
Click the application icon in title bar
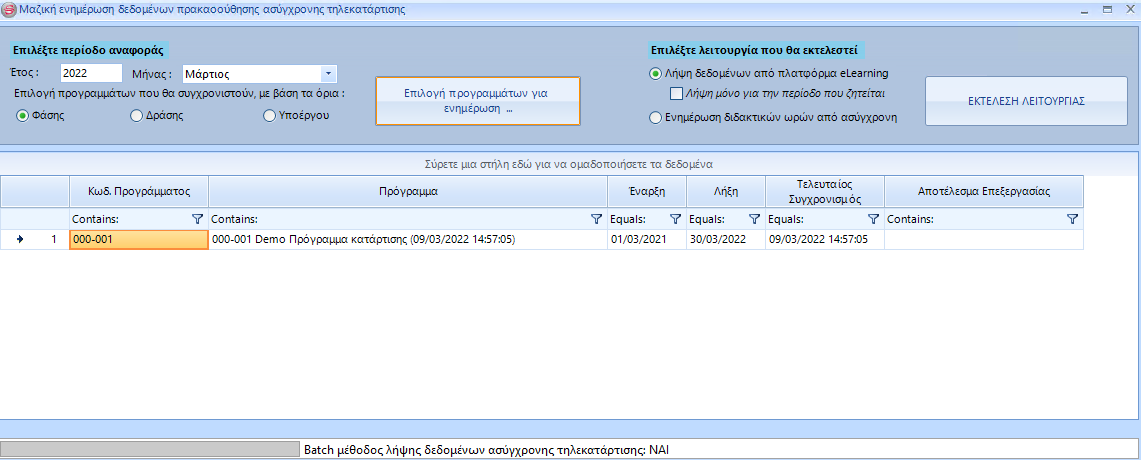point(9,8)
